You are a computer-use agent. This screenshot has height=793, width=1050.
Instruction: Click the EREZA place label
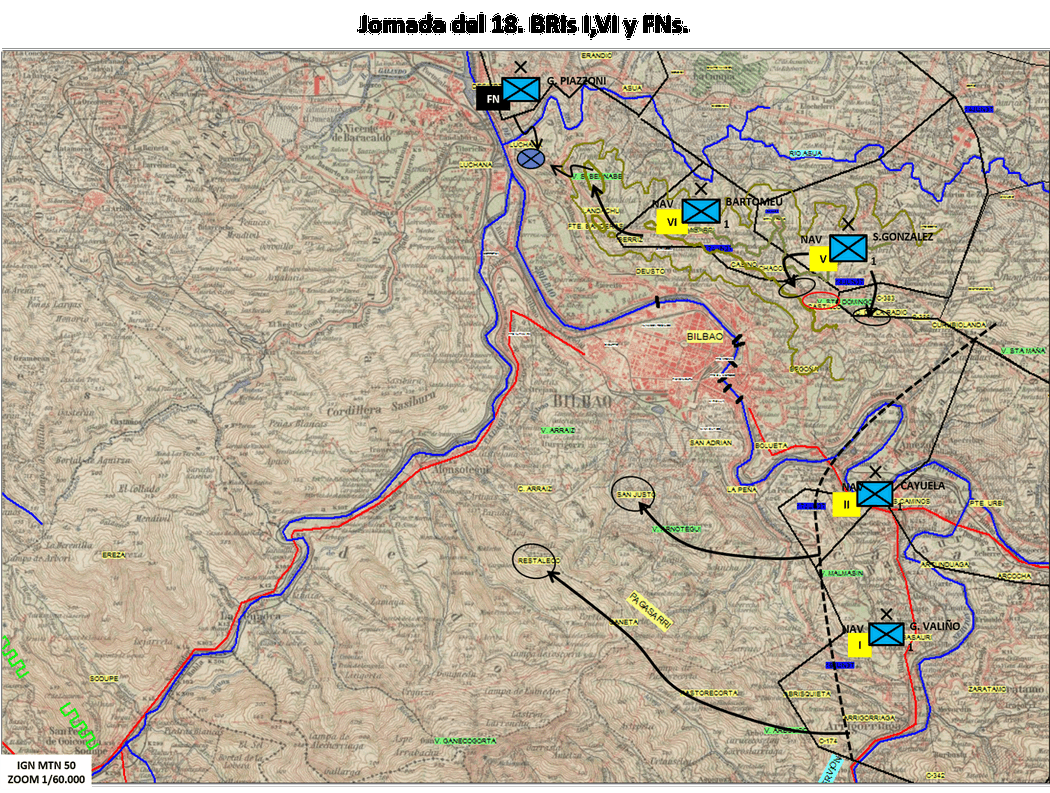point(114,555)
